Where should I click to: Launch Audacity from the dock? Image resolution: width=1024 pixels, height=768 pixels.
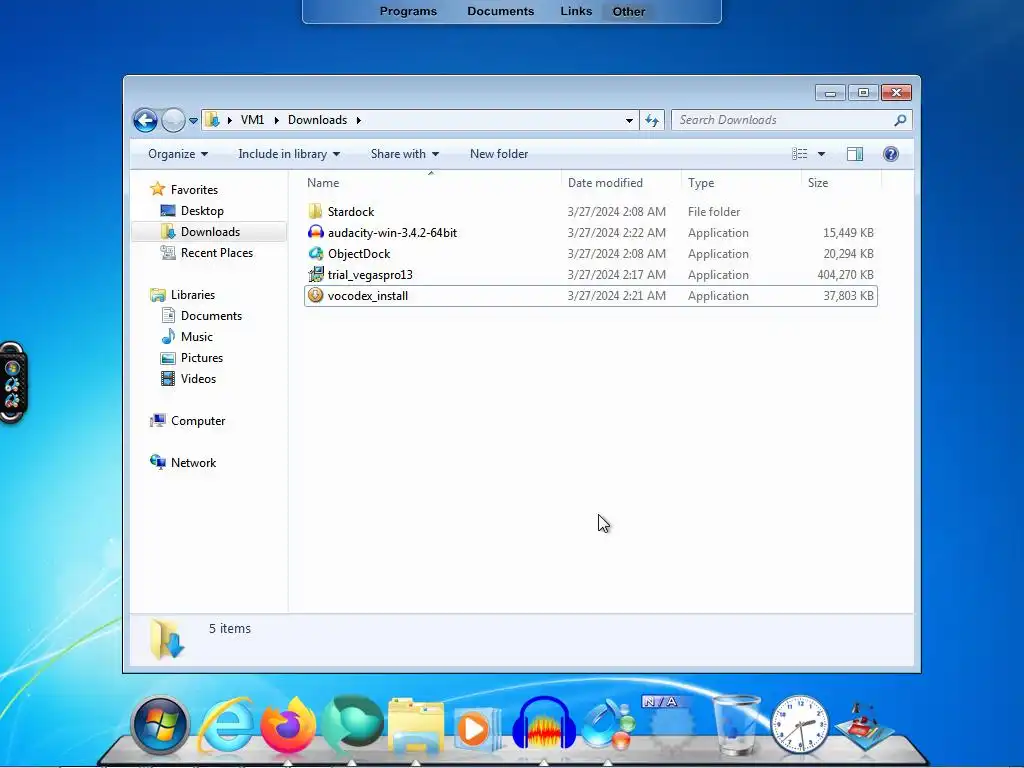coord(544,724)
